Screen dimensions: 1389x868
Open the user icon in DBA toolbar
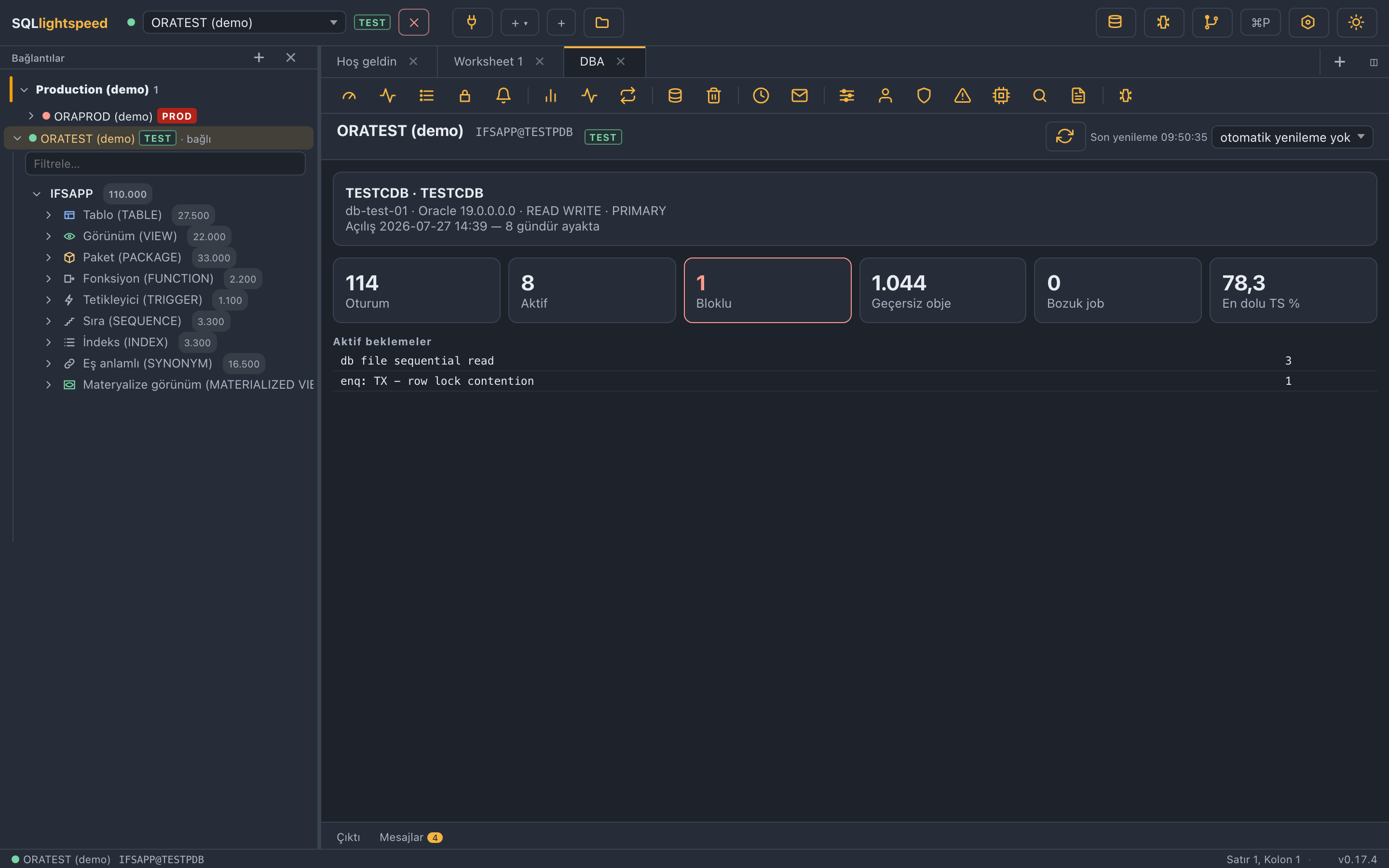pyautogui.click(x=885, y=95)
